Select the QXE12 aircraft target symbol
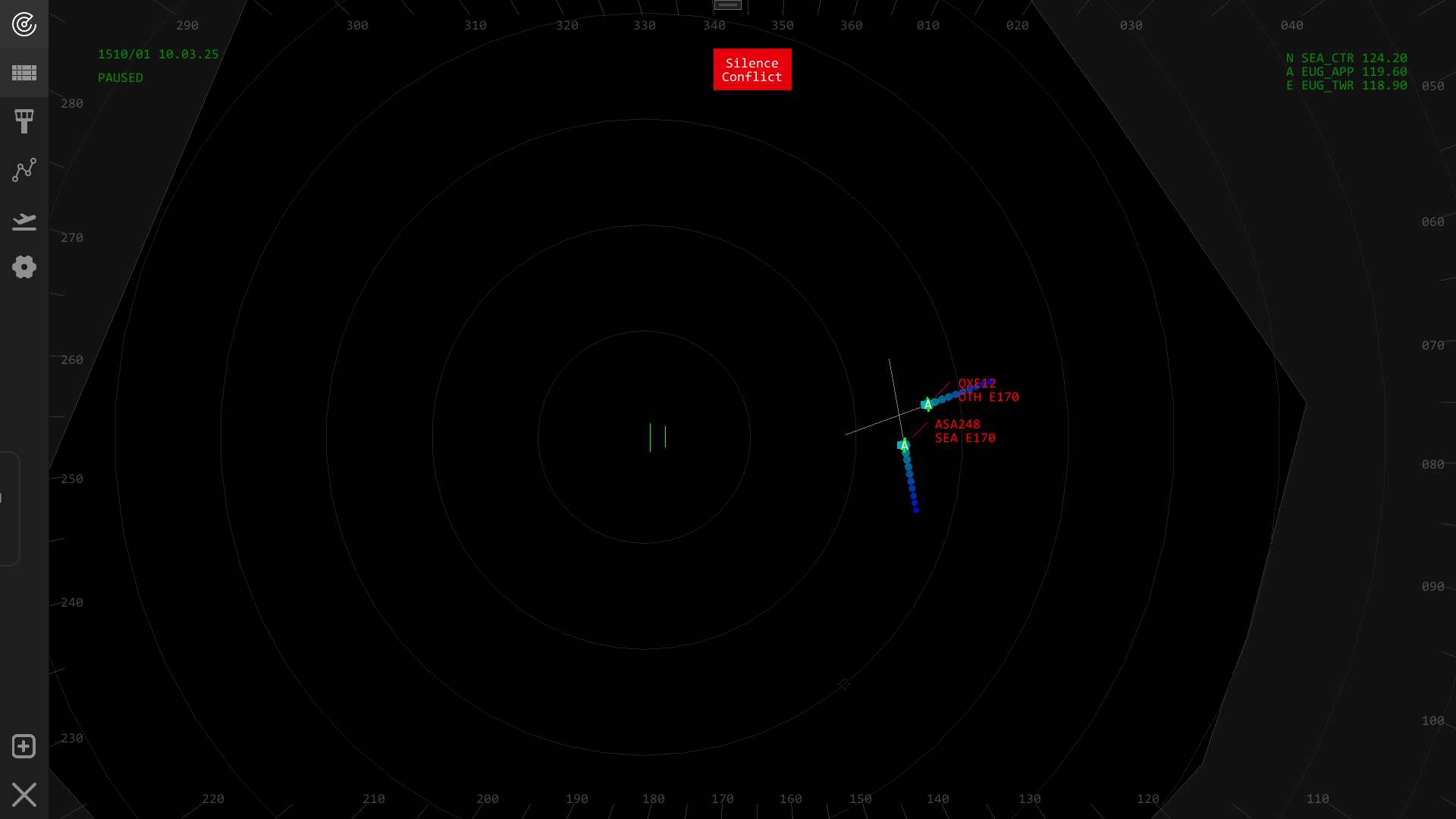The height and width of the screenshot is (819, 1456). [x=927, y=404]
